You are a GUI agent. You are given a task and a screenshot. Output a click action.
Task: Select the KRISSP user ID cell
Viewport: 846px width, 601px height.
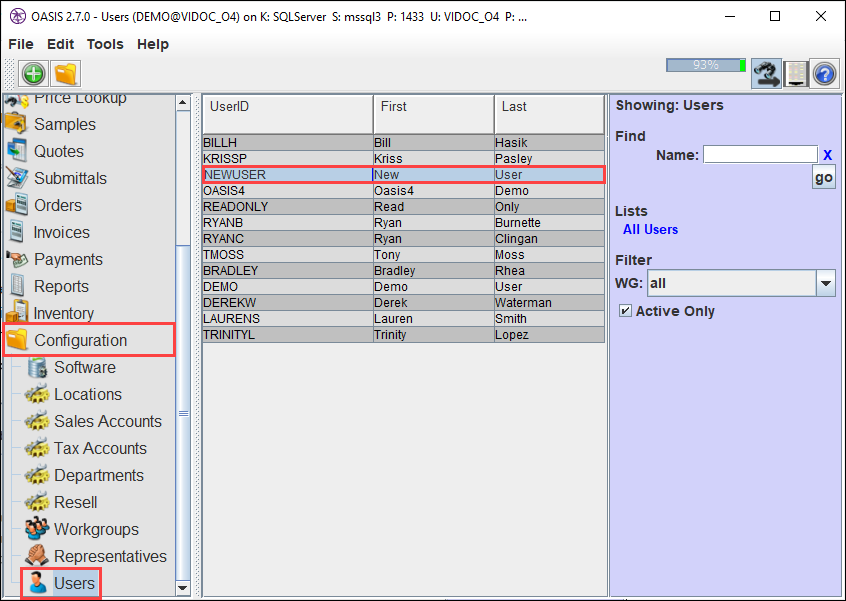tap(288, 159)
